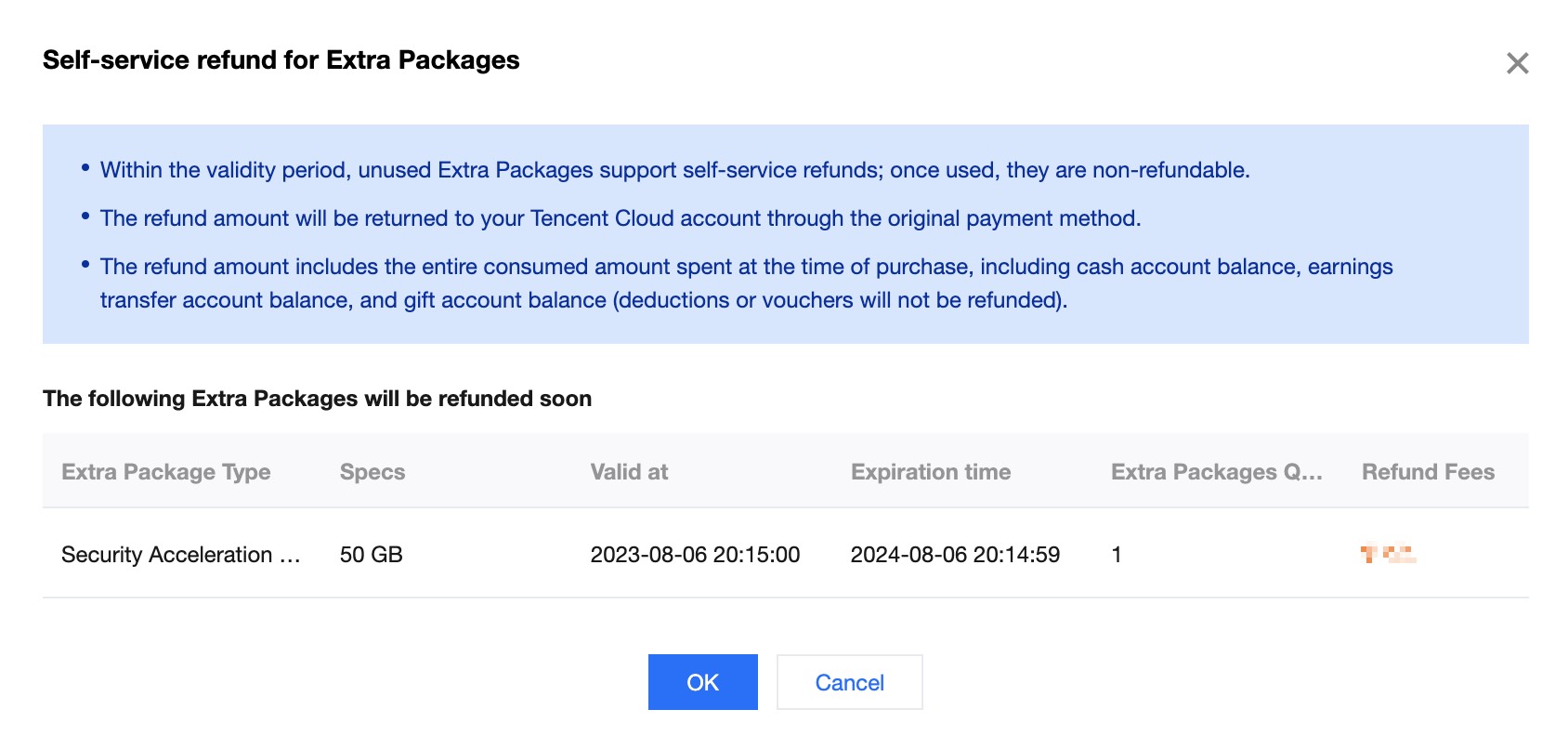Cancel the Extra Packages refund
The height and width of the screenshot is (749, 1568).
[x=849, y=682]
